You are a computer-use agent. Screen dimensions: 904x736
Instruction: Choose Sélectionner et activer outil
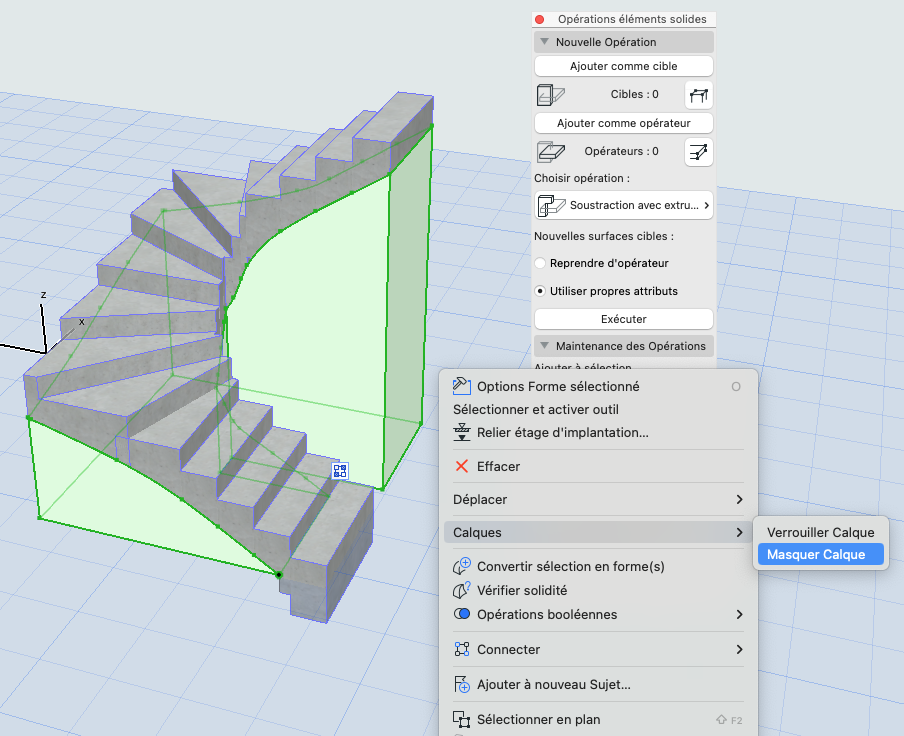coord(598,409)
